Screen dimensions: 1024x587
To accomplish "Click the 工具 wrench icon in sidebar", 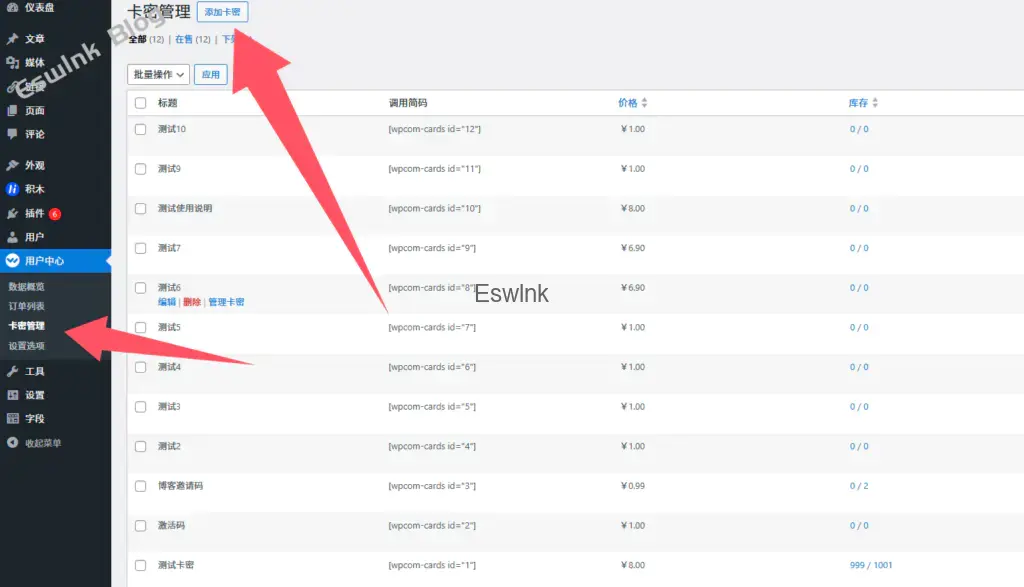I will coord(12,371).
